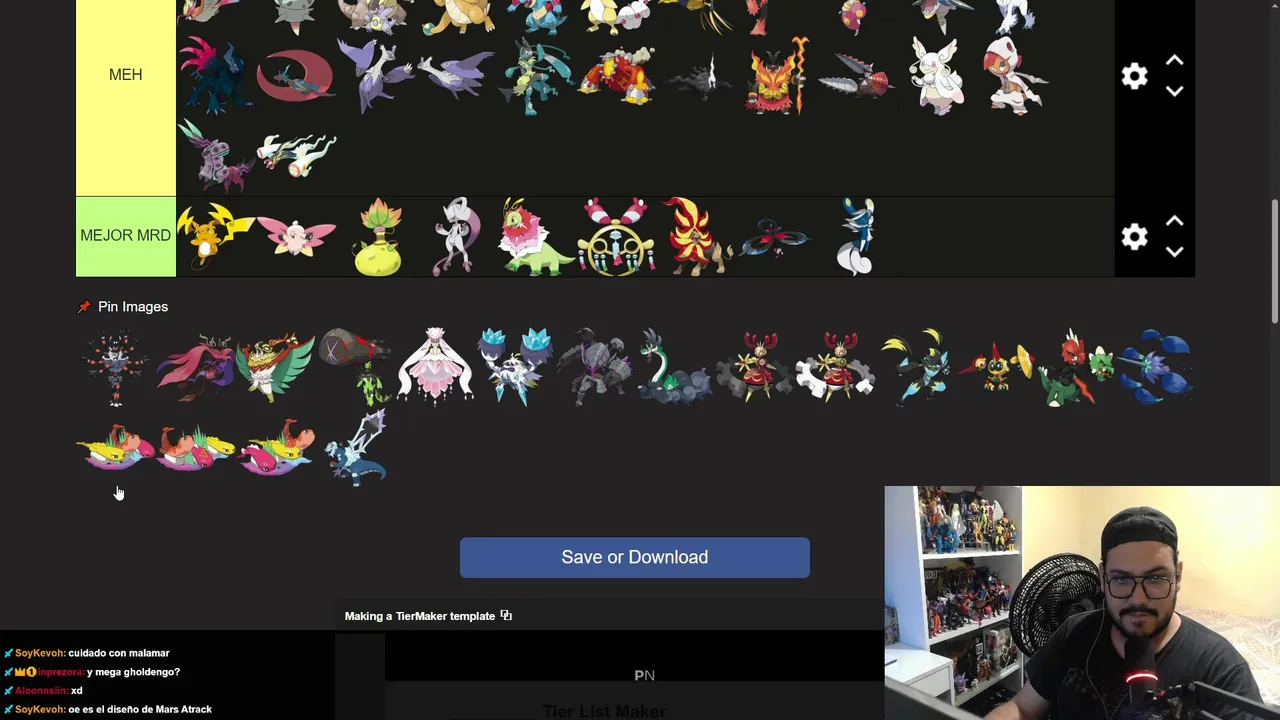Move the MEH tier up with its arrow
Viewport: 1280px width, 720px height.
click(x=1174, y=62)
